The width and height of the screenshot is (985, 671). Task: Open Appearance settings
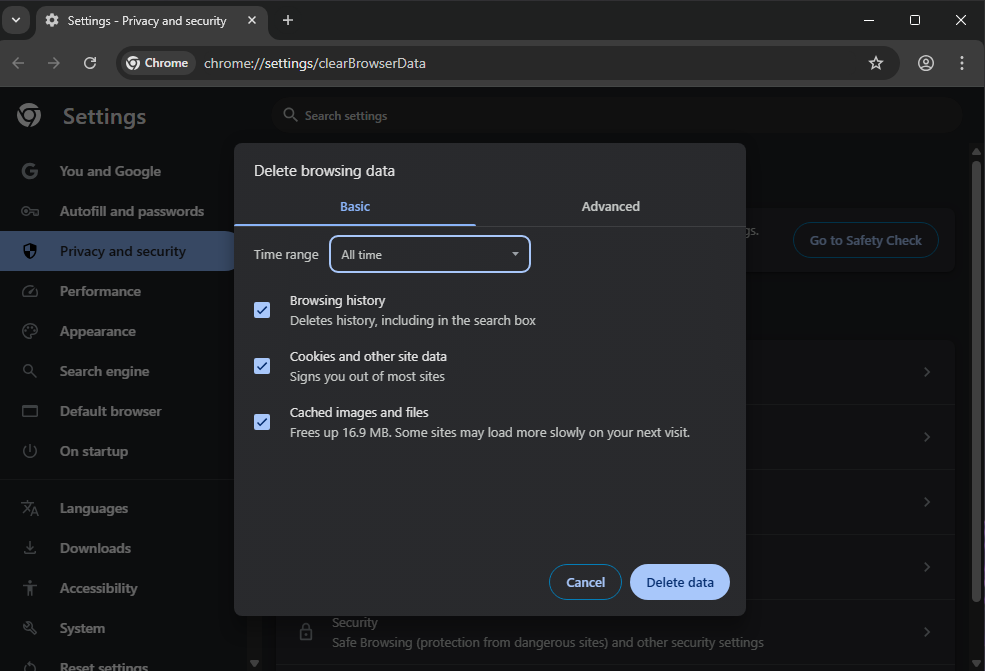97,331
